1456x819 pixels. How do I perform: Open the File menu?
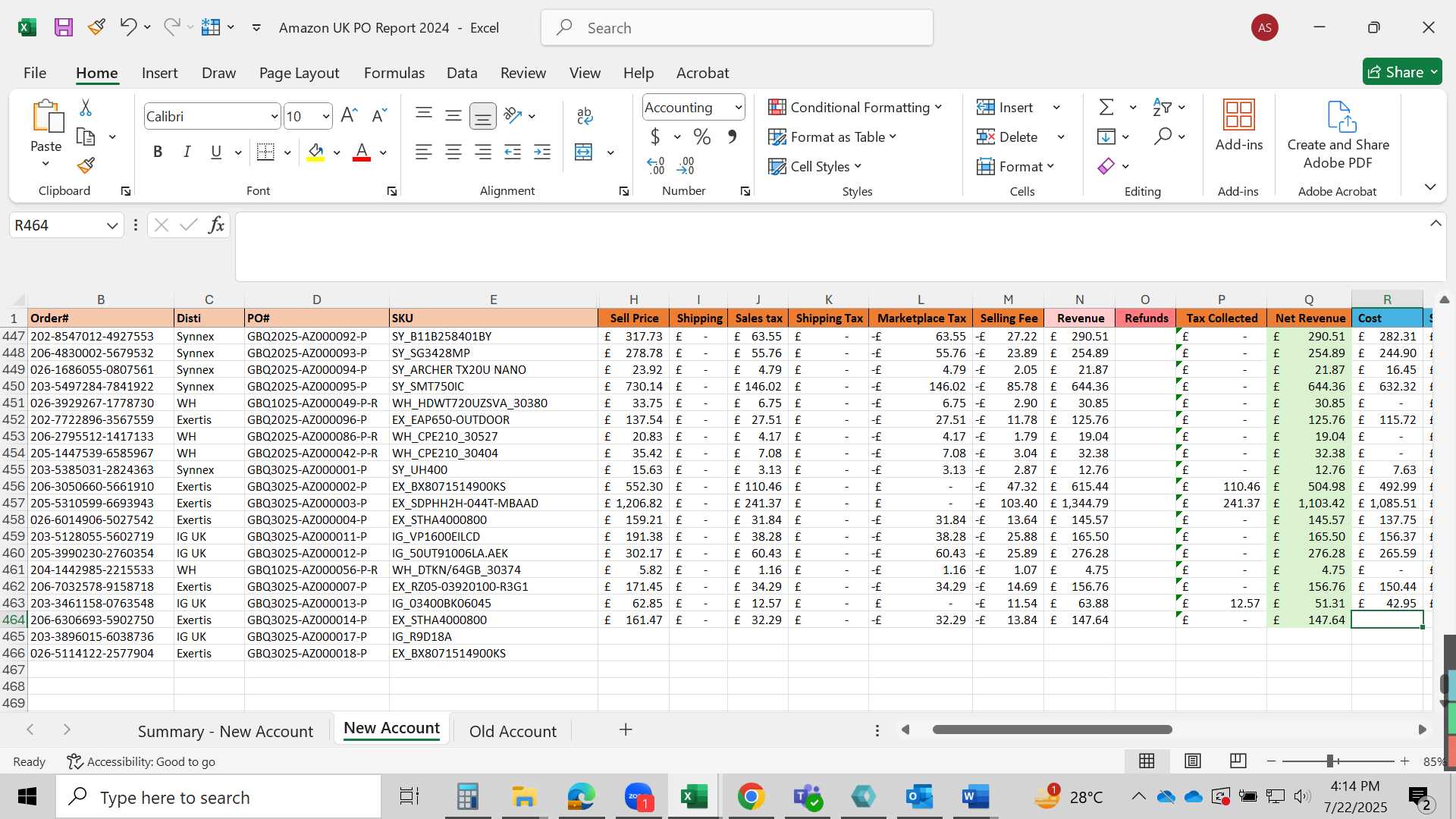(x=35, y=73)
